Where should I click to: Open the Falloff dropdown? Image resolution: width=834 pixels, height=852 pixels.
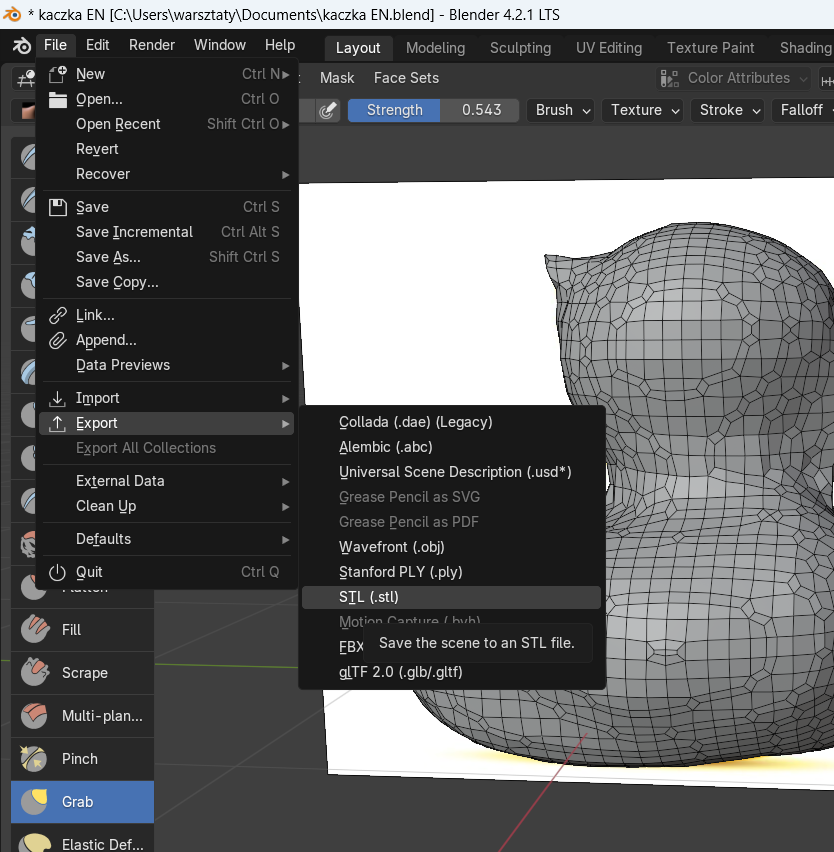[804, 110]
